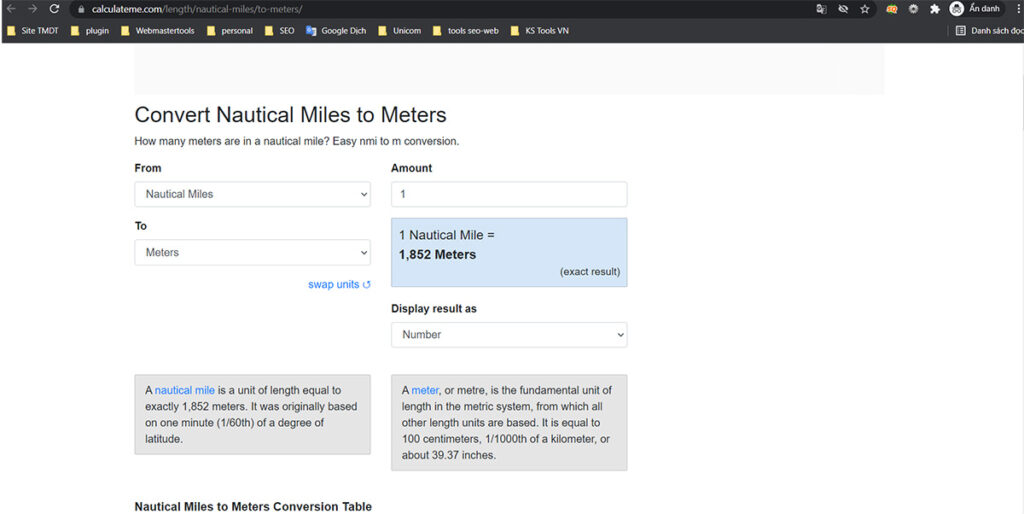Follow the nautical mile definition link
The image size is (1024, 514).
(184, 390)
